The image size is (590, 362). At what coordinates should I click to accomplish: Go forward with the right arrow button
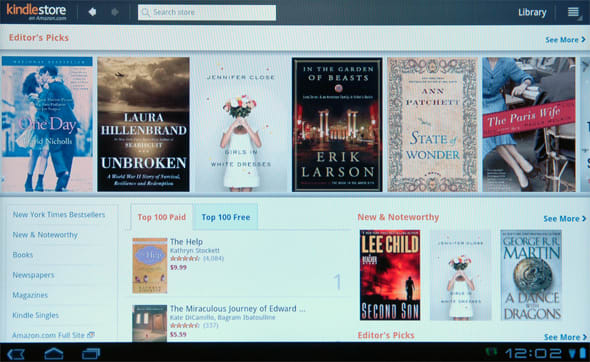click(x=115, y=12)
